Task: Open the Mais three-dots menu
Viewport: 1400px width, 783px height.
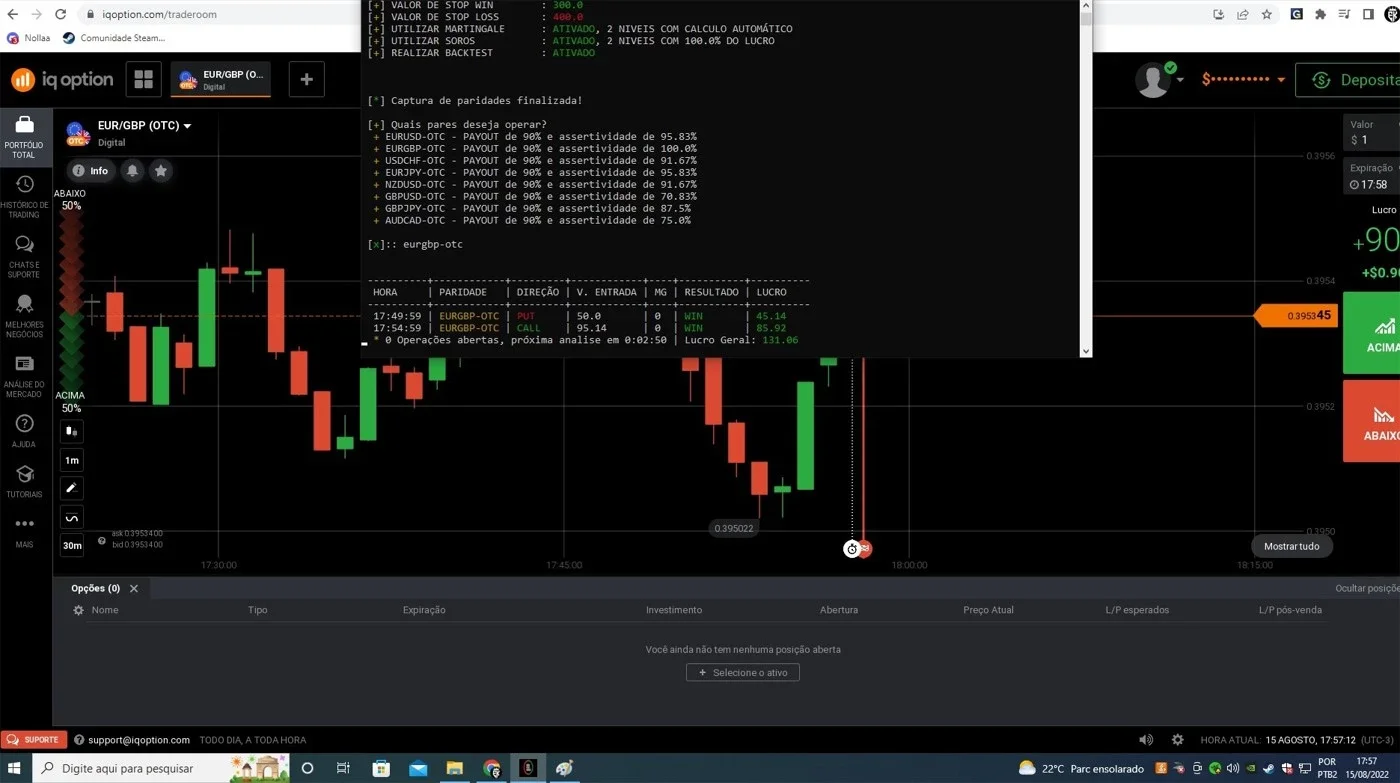Action: tap(24, 532)
